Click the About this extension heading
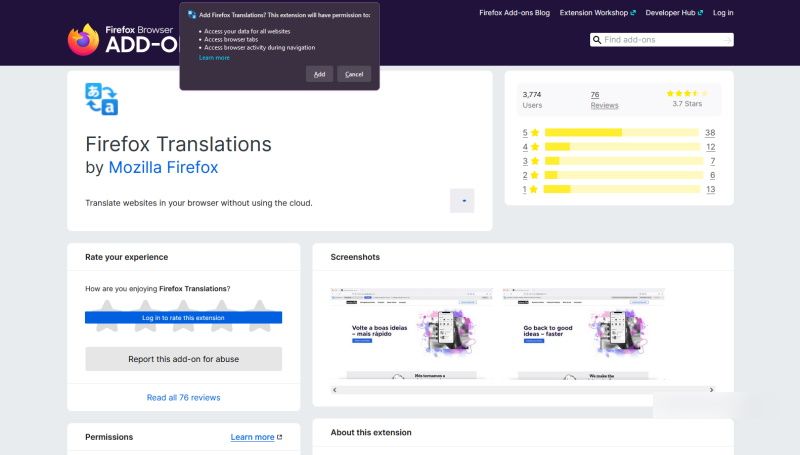This screenshot has width=800, height=455. point(371,433)
